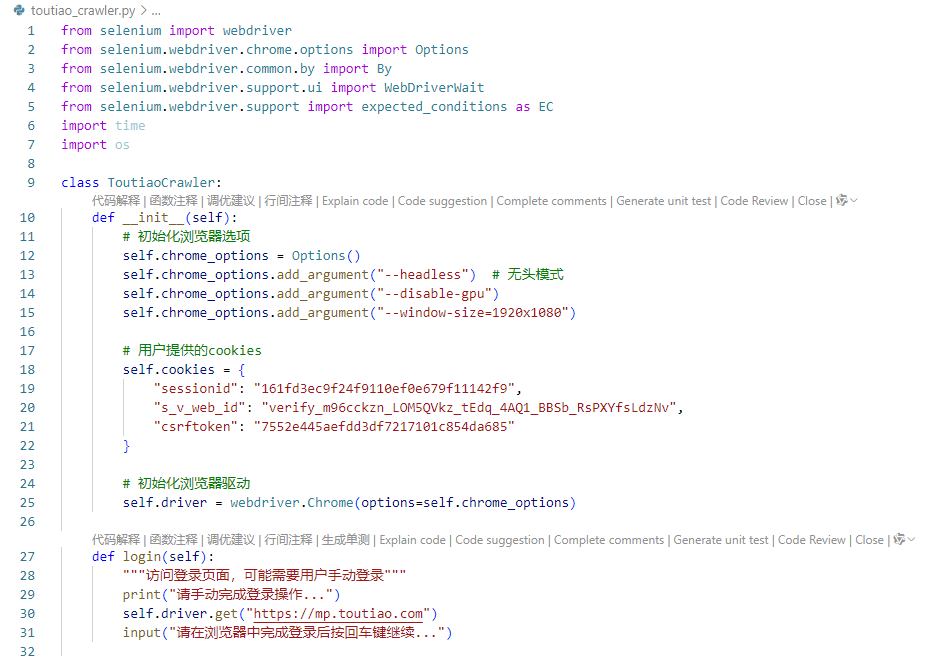Click Code Review above def __init__
Viewport: 939px width, 656px height.
[x=754, y=201]
